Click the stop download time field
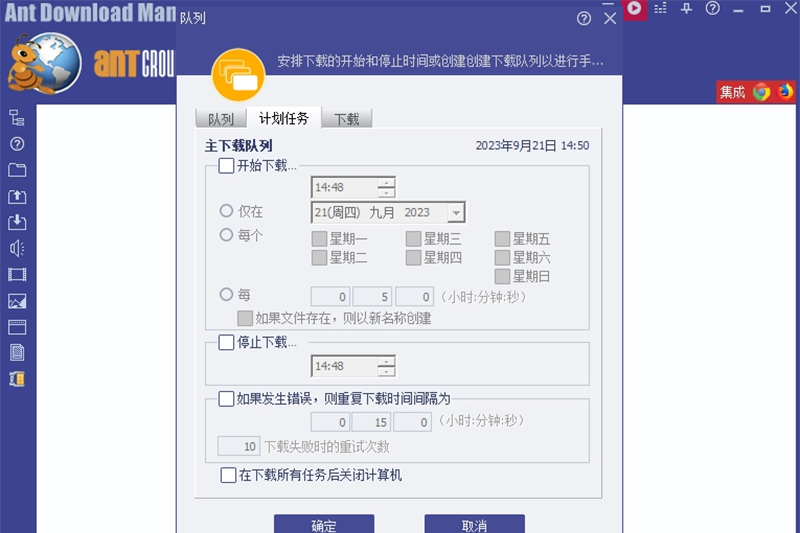The image size is (800, 533). 344,366
